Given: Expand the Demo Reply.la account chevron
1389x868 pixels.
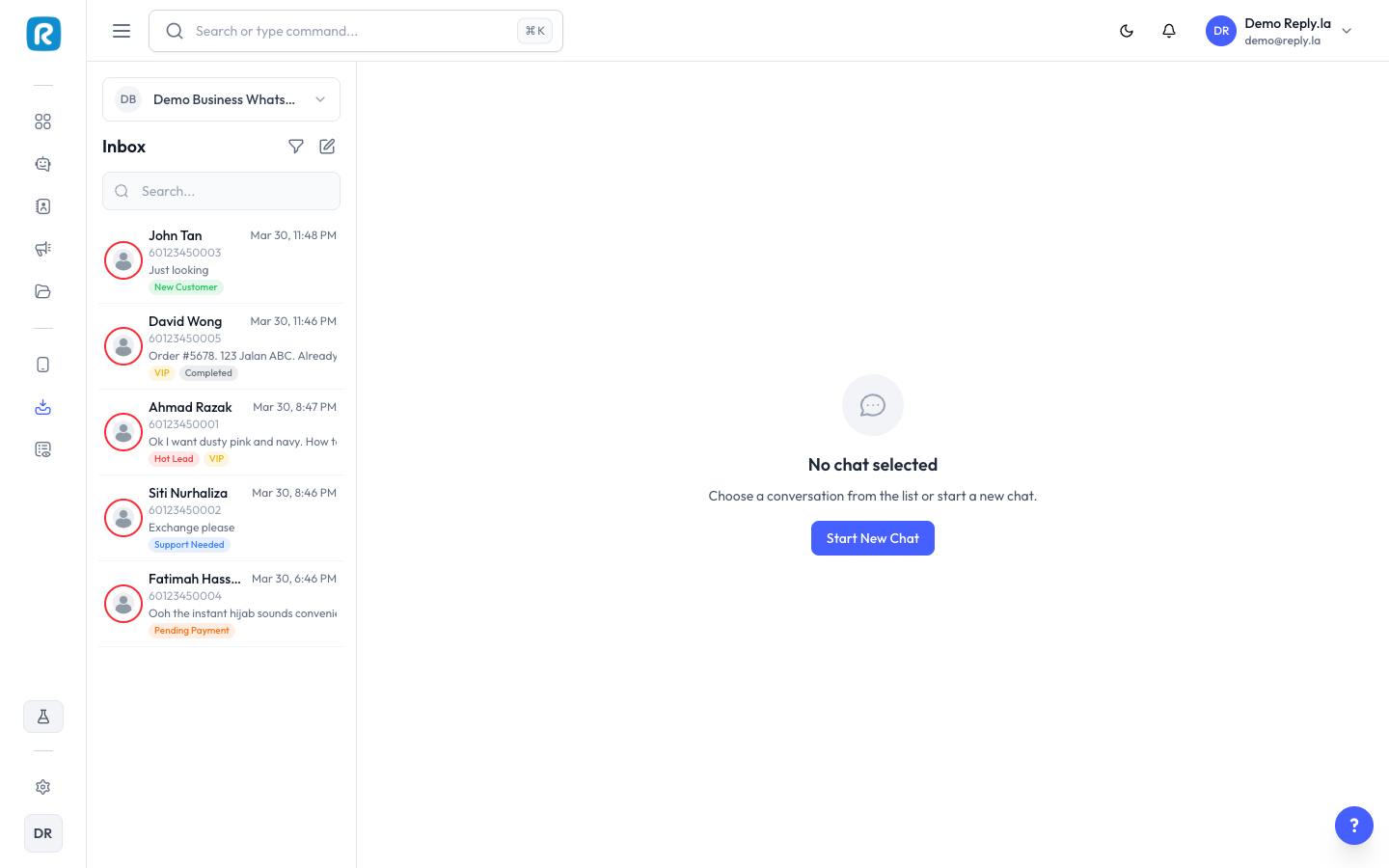Looking at the screenshot, I should tap(1347, 31).
